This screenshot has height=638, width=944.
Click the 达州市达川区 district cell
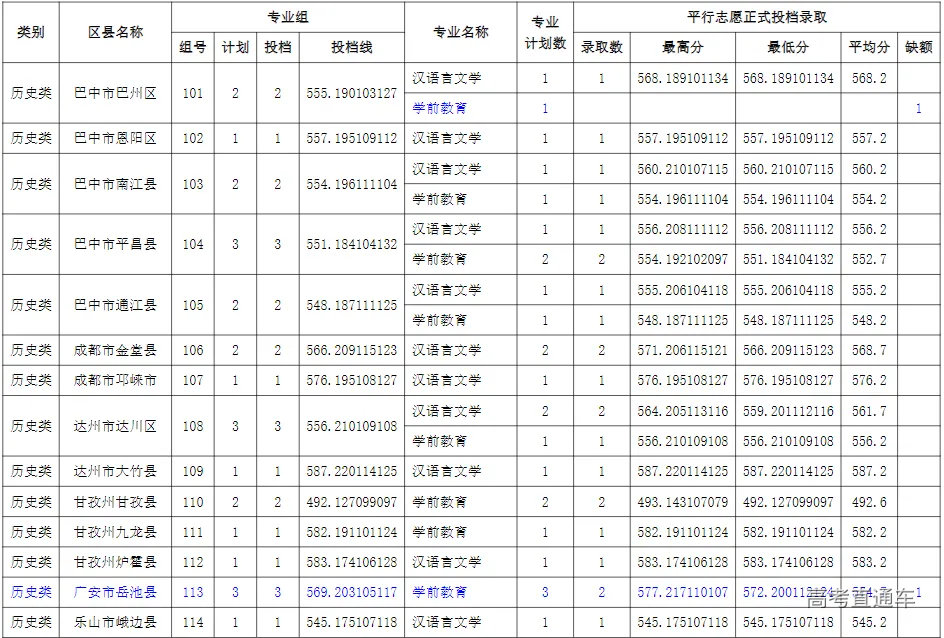115,426
